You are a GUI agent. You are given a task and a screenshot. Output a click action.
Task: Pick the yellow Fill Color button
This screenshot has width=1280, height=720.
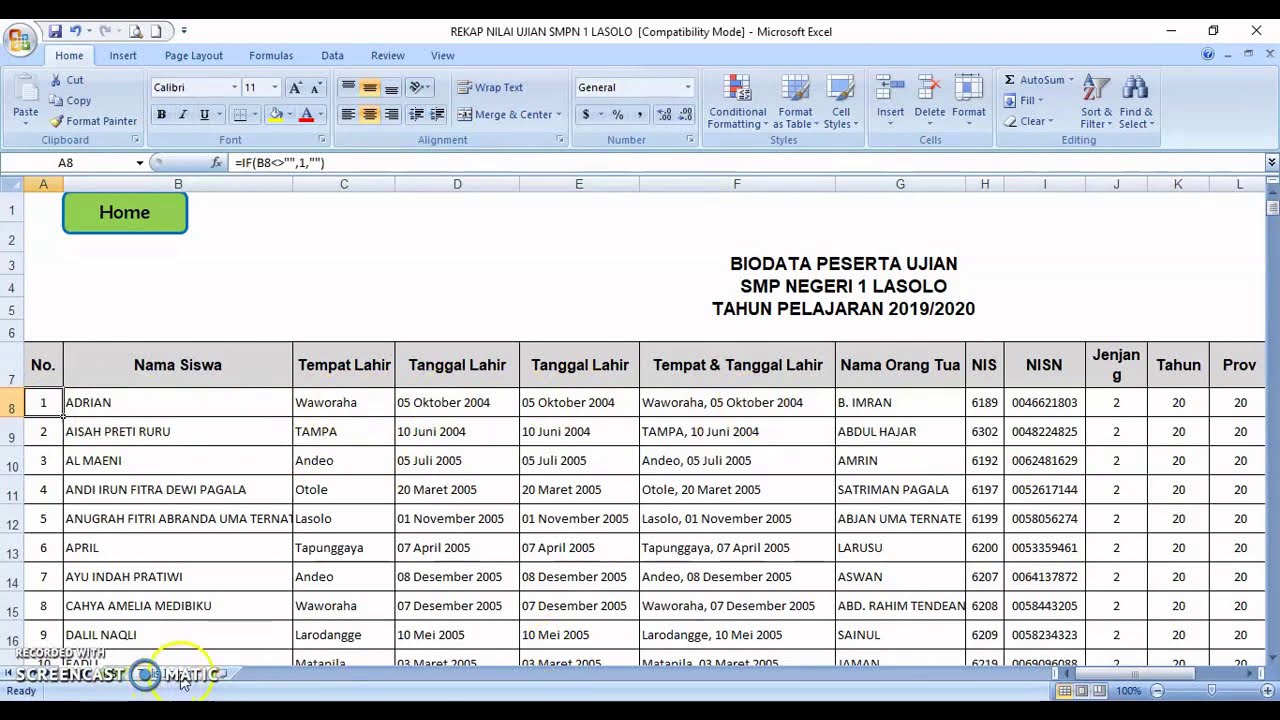tap(275, 115)
